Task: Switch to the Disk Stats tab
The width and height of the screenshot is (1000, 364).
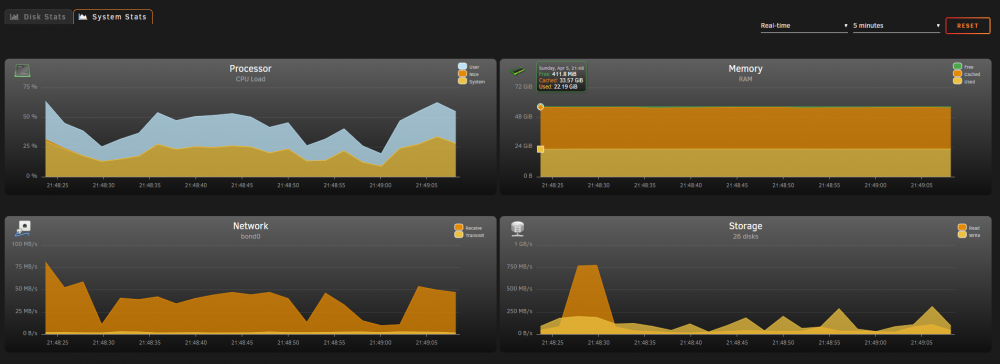Action: coord(38,17)
